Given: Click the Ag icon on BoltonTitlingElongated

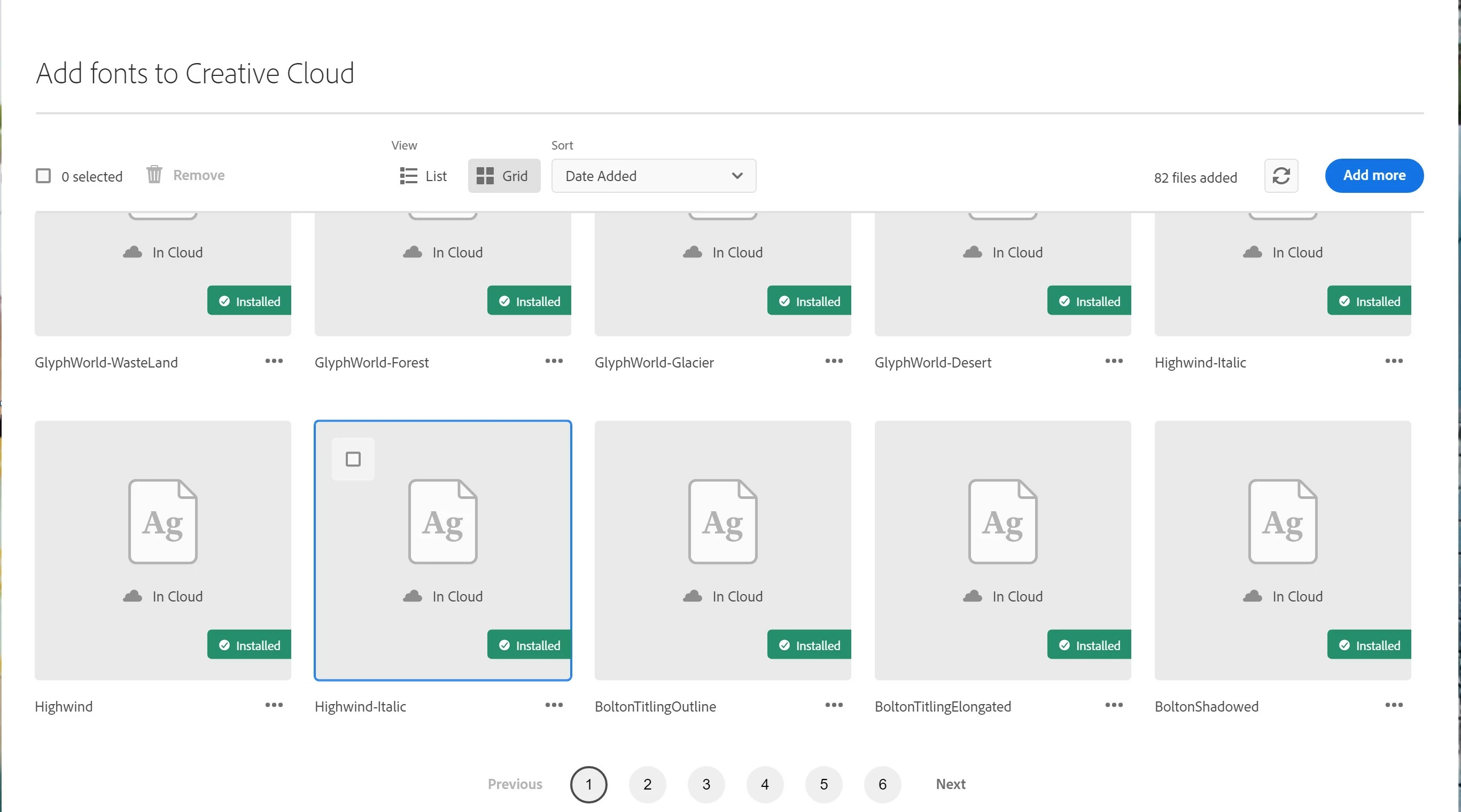Looking at the screenshot, I should (x=1002, y=521).
